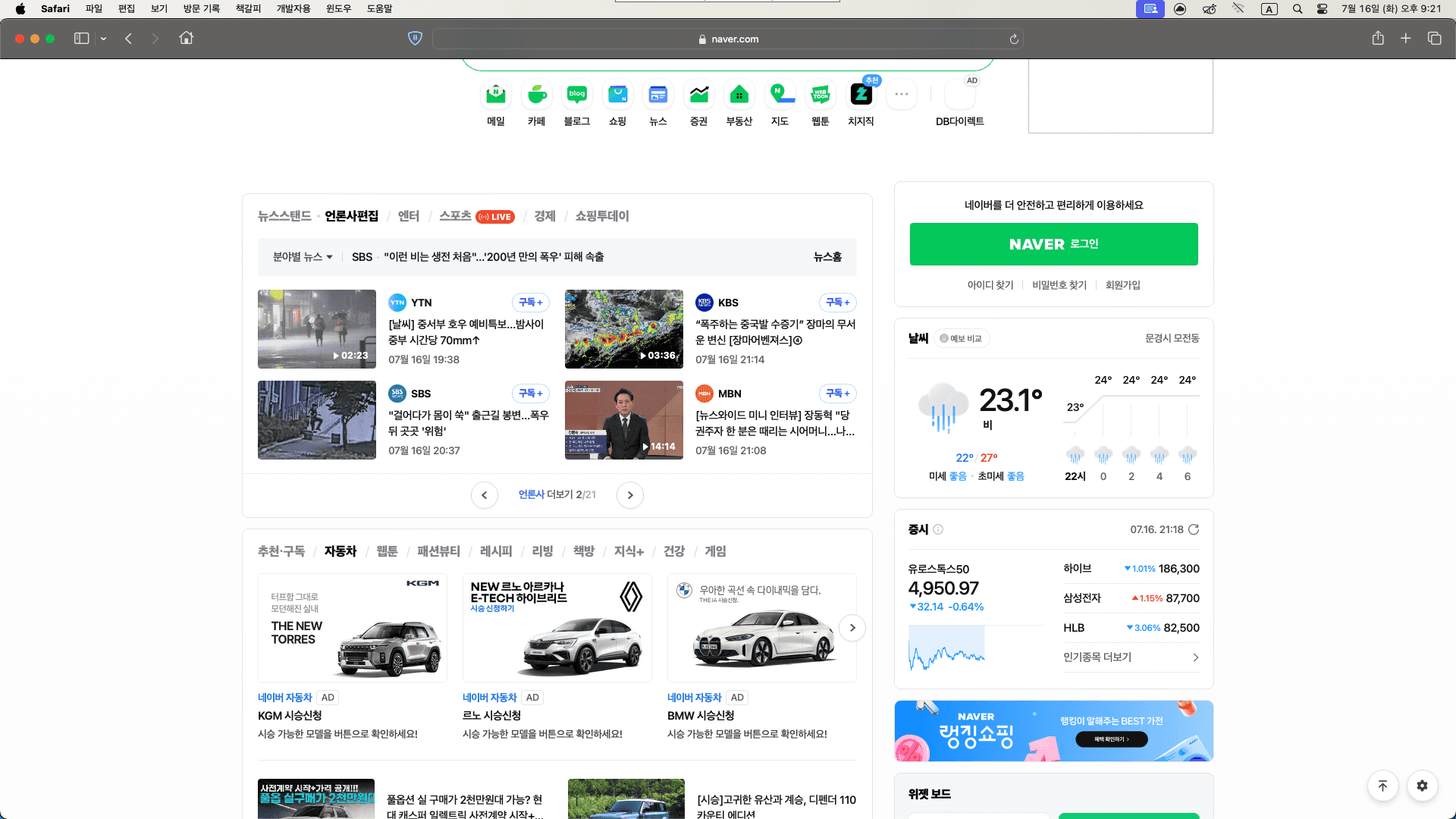This screenshot has height=819, width=1456.
Task: Click the Naver Webtoon (웹툰) icon
Action: [x=820, y=95]
